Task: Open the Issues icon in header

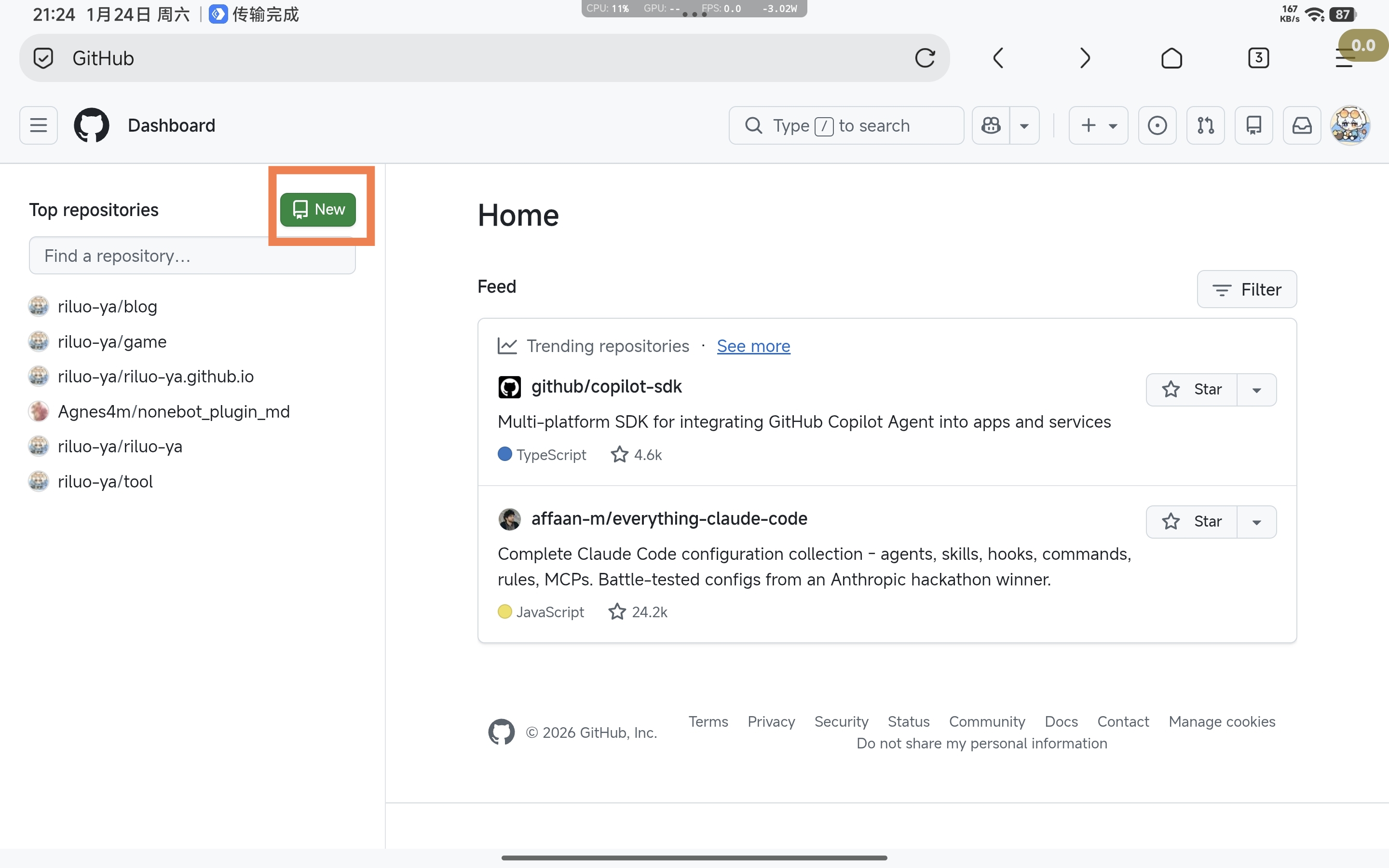Action: (1157, 125)
